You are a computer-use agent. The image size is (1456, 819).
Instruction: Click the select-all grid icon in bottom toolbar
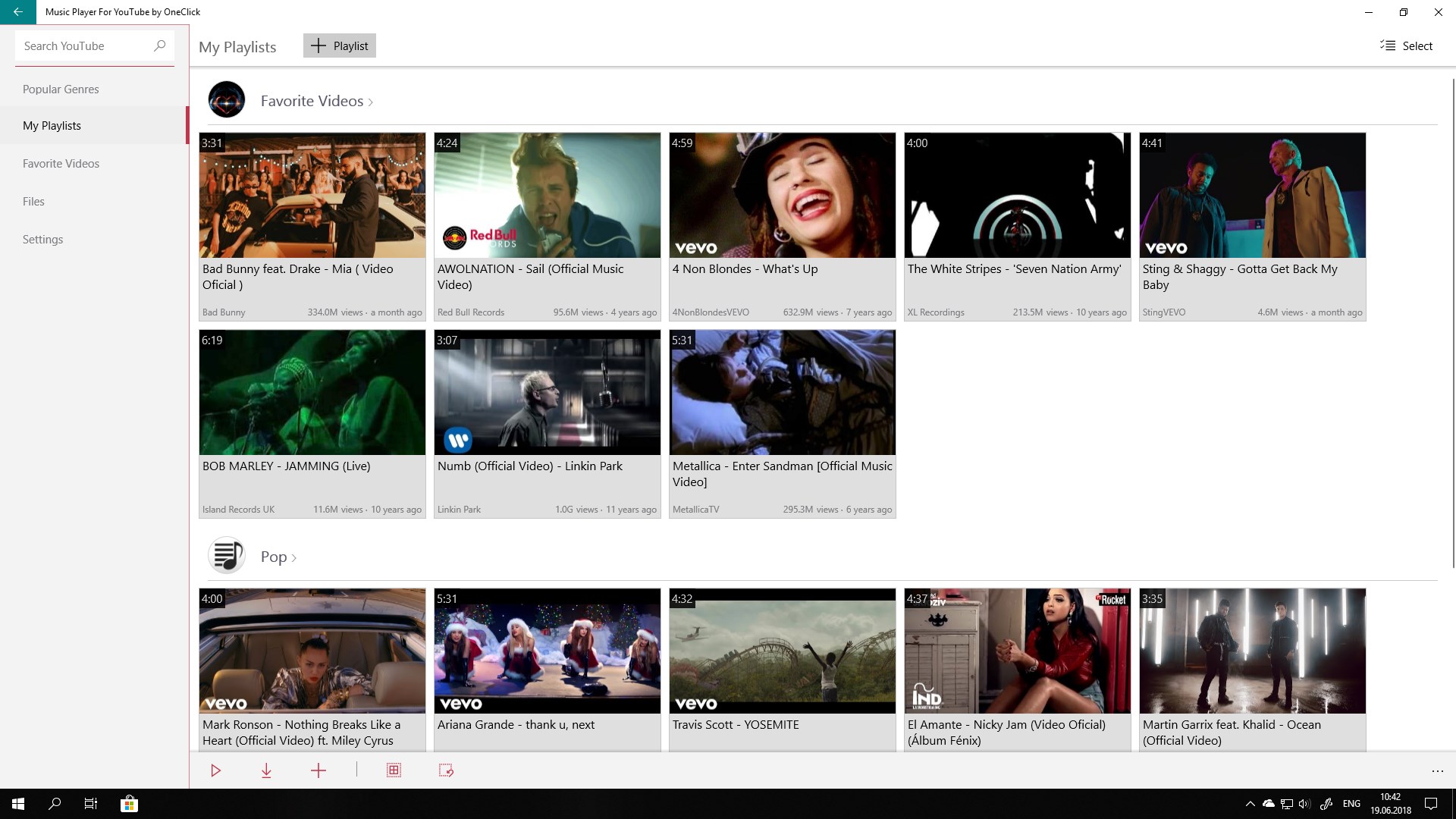pos(394,770)
